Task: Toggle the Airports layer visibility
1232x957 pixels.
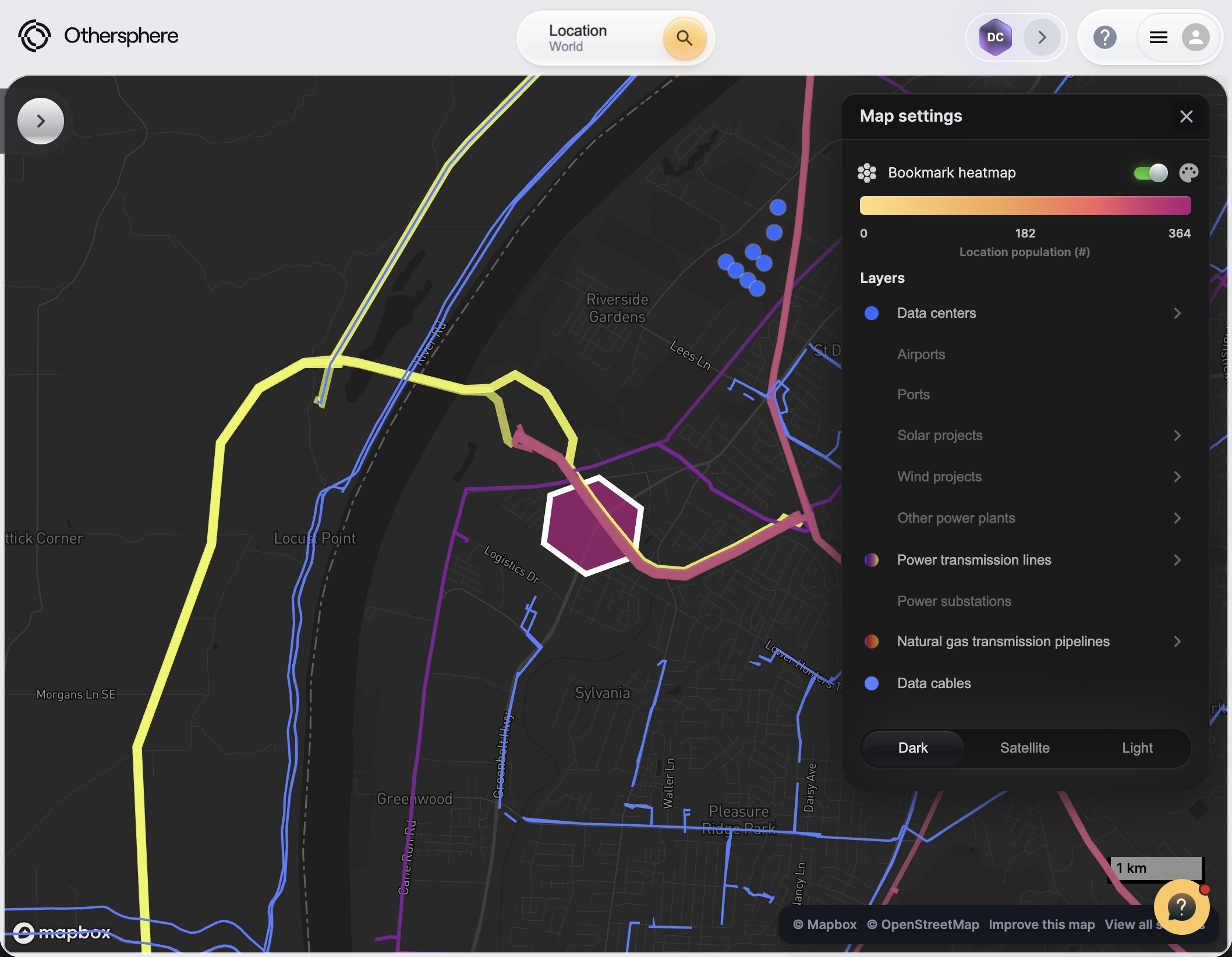Action: [x=921, y=355]
